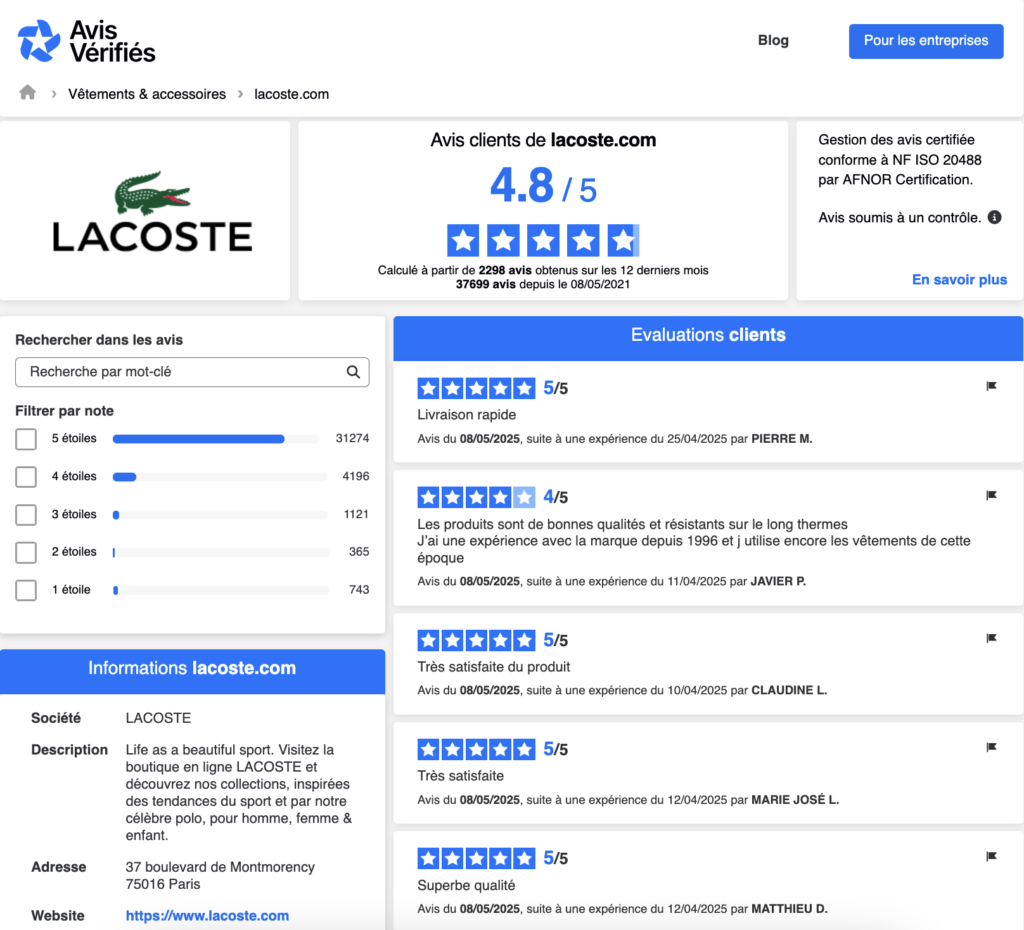Image resolution: width=1024 pixels, height=930 pixels.
Task: Click the 743 review count
Action: 359,590
